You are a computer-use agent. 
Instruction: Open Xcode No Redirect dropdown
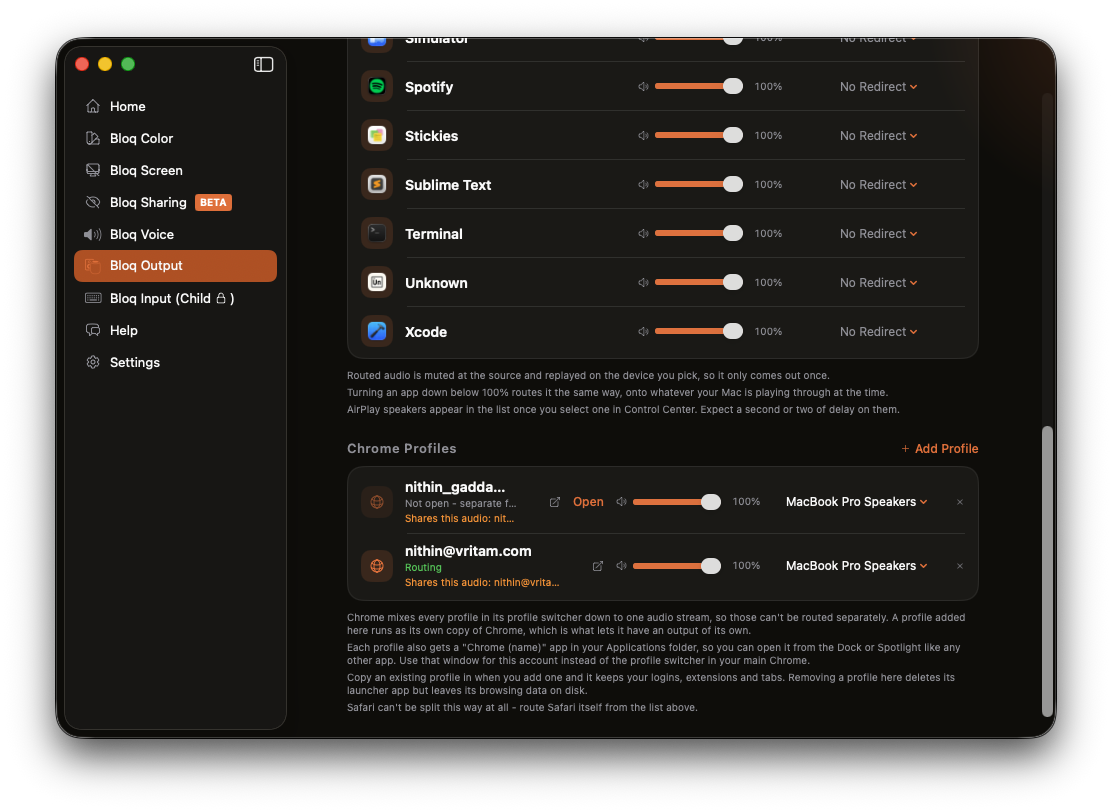tap(878, 331)
